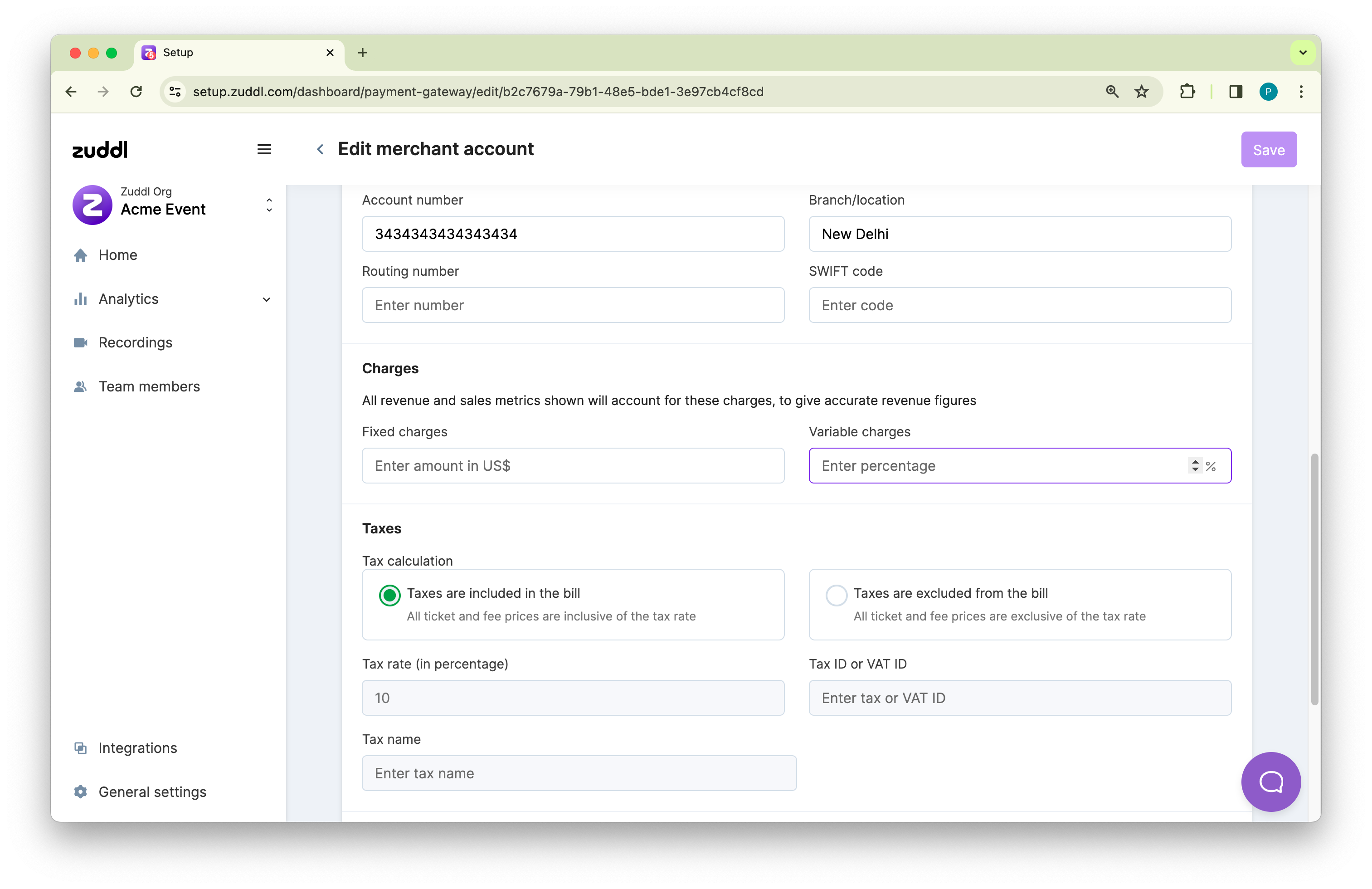Open site information icon in address bar
The image size is (1372, 889).
[175, 92]
